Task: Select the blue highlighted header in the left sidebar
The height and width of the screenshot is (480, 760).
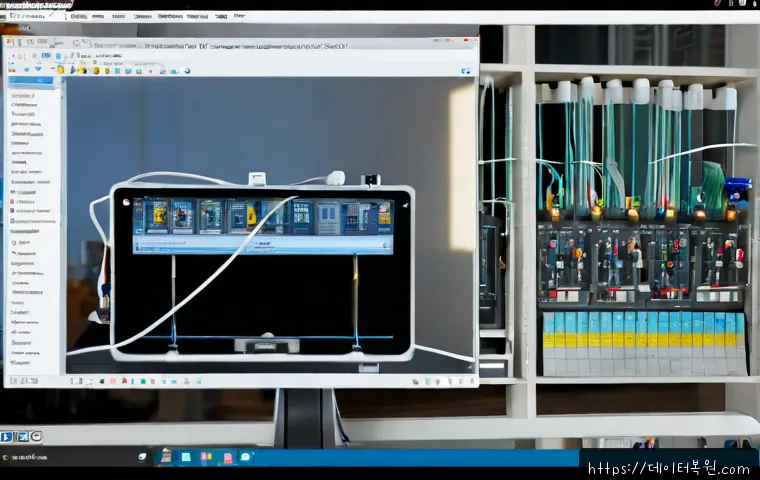Action: click(x=31, y=80)
